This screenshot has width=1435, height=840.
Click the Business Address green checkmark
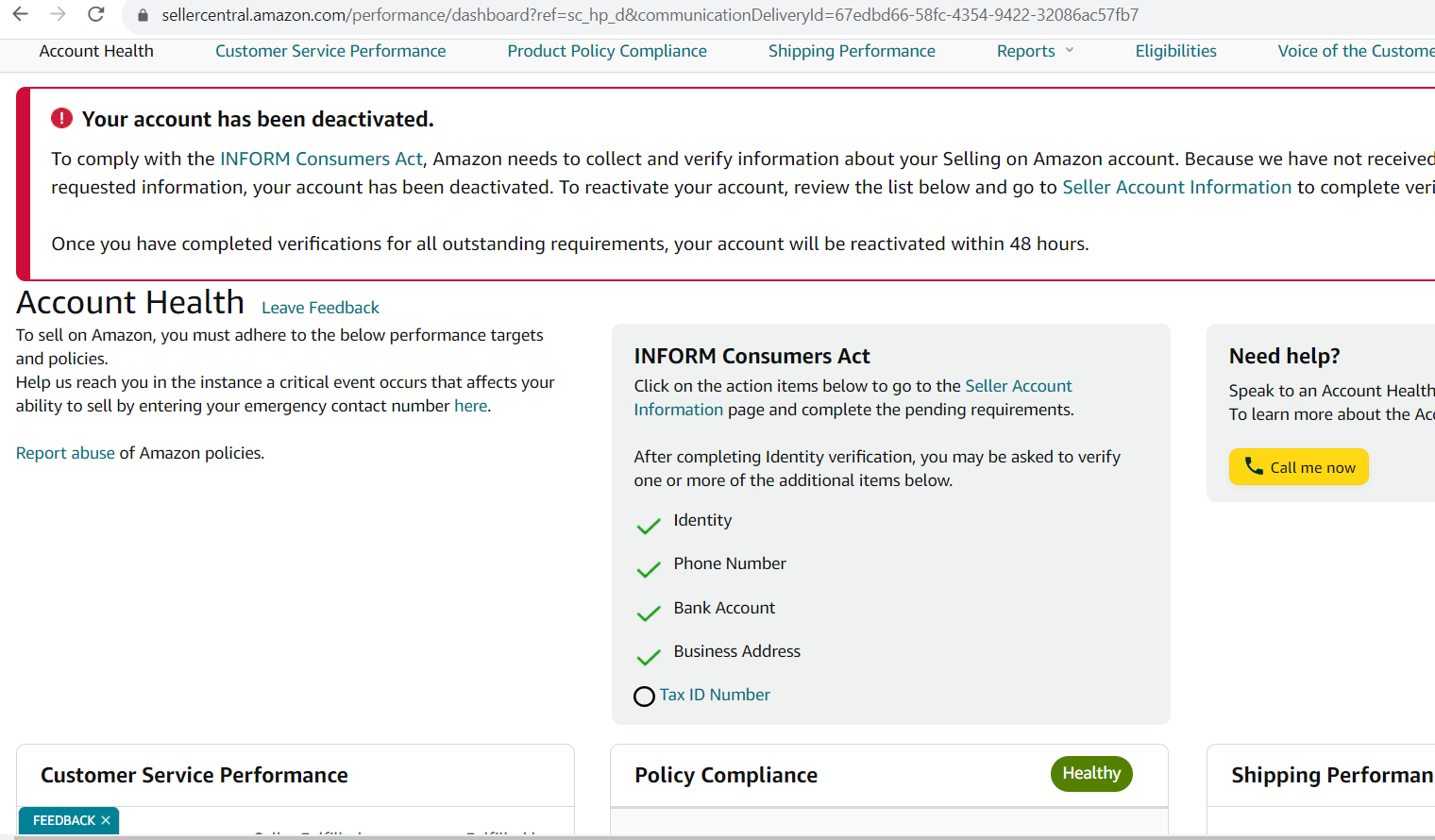pos(649,657)
